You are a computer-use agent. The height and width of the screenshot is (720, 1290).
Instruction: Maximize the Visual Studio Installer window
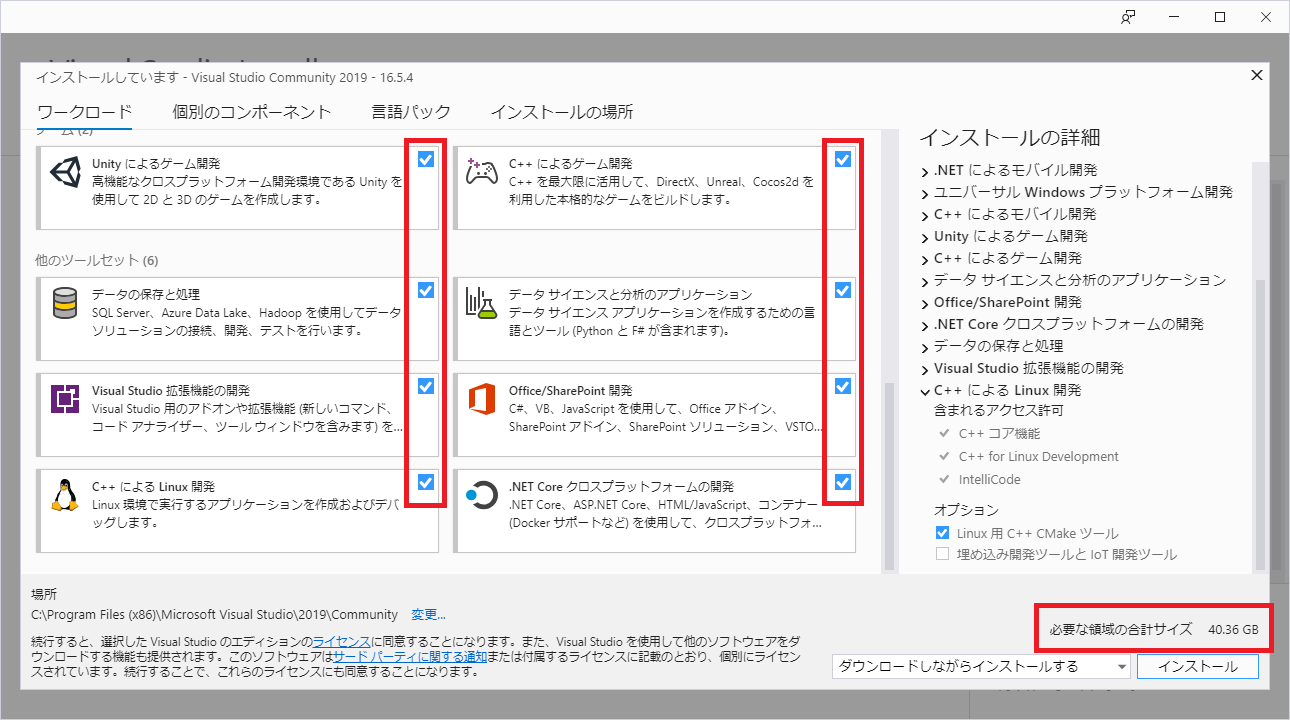point(1220,17)
